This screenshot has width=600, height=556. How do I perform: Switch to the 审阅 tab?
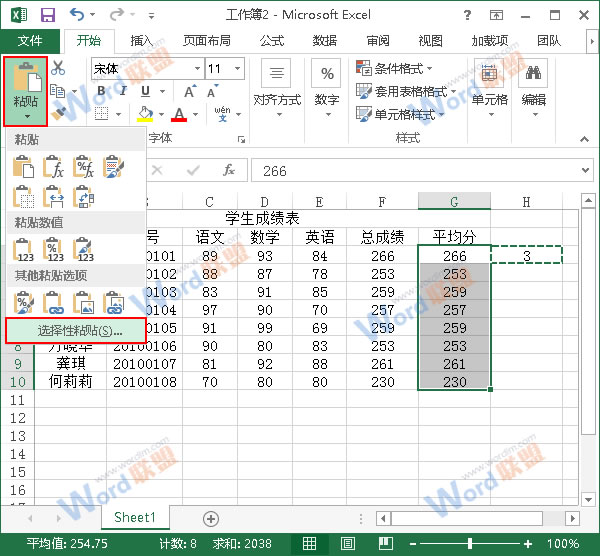click(378, 41)
